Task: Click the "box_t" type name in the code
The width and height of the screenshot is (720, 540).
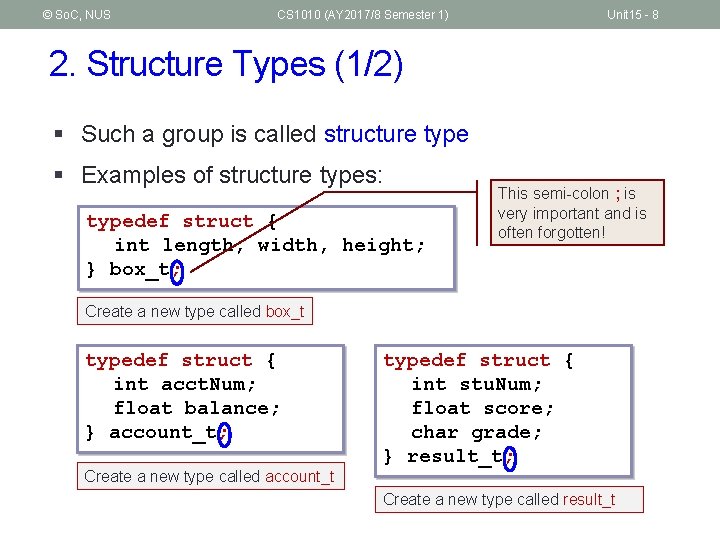Action: click(x=139, y=270)
